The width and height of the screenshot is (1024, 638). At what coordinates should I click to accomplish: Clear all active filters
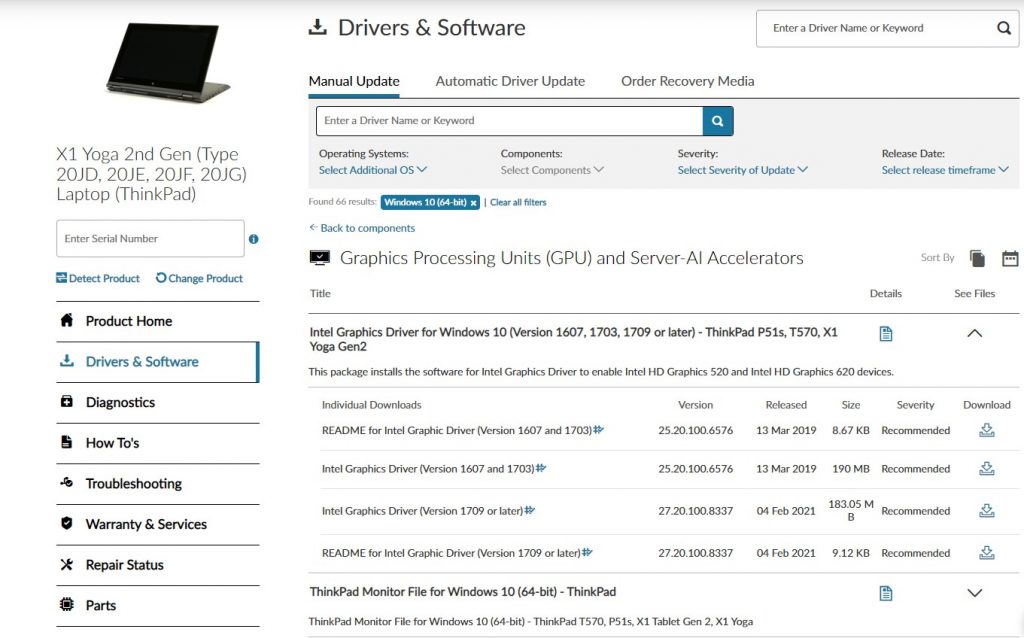pos(521,202)
